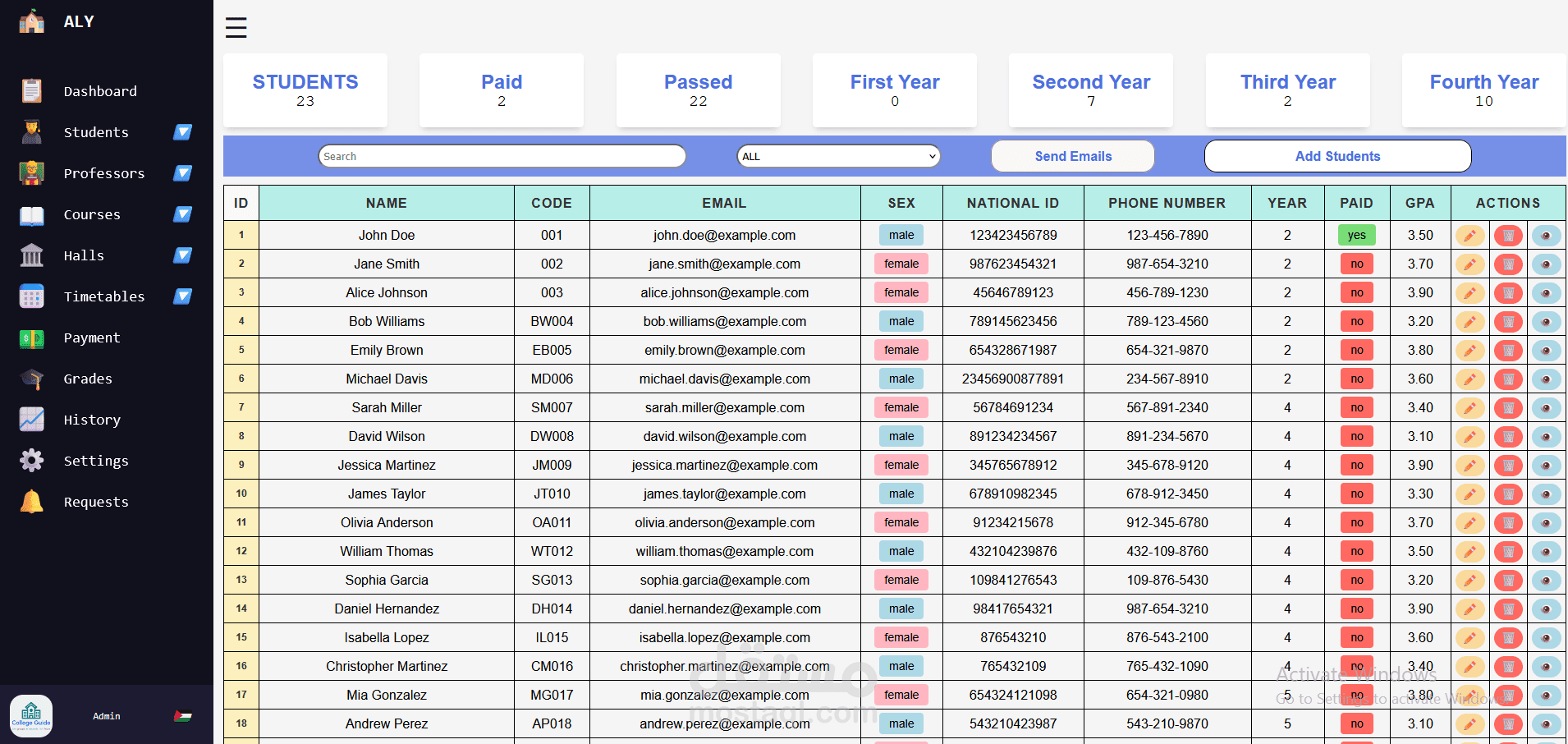The width and height of the screenshot is (1568, 744).
Task: Click the Passed summary card
Action: [698, 90]
